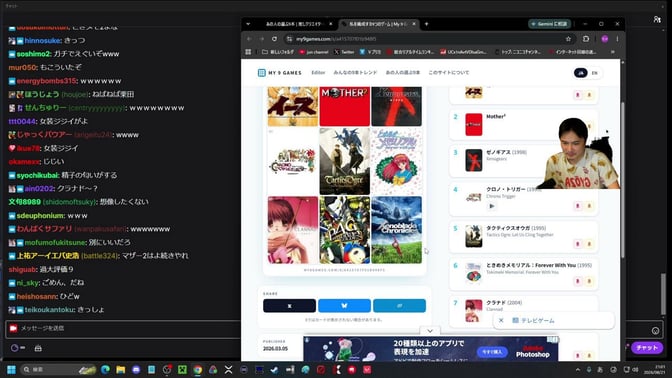
Task: Play the Chrono Trigger preview button
Action: (492, 206)
